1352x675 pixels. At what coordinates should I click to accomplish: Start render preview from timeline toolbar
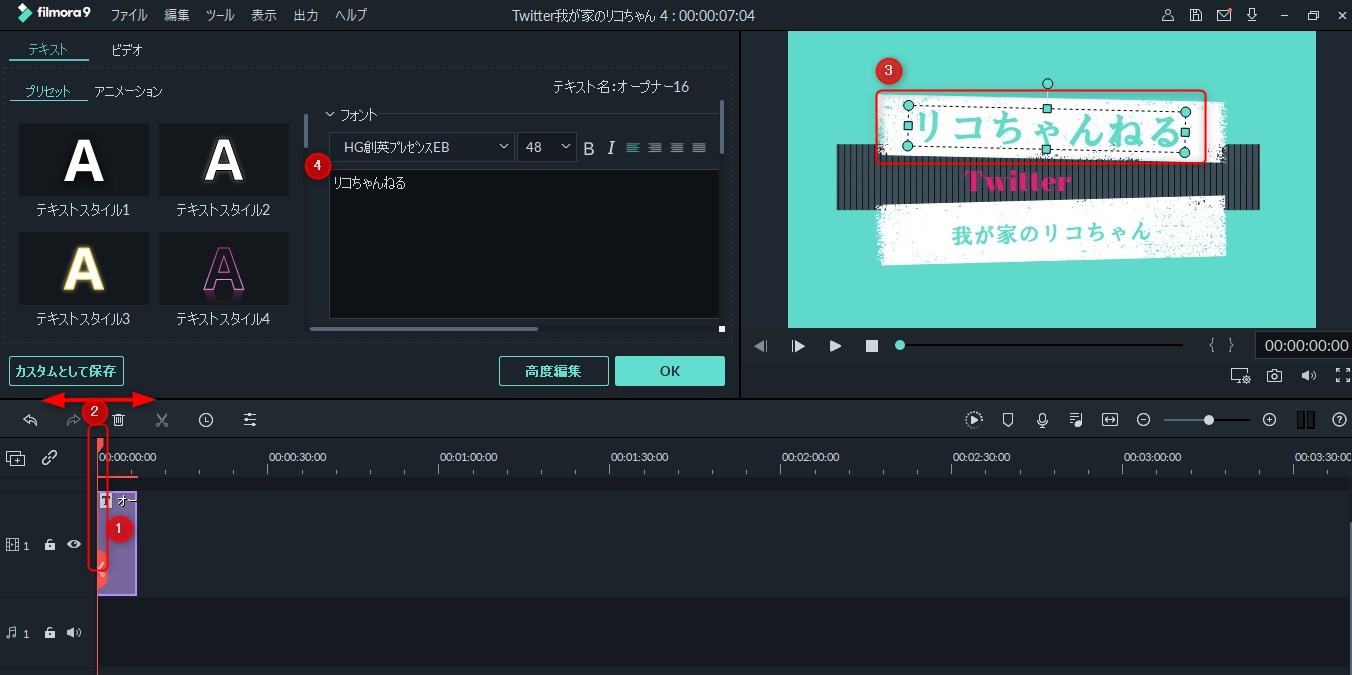(x=974, y=420)
